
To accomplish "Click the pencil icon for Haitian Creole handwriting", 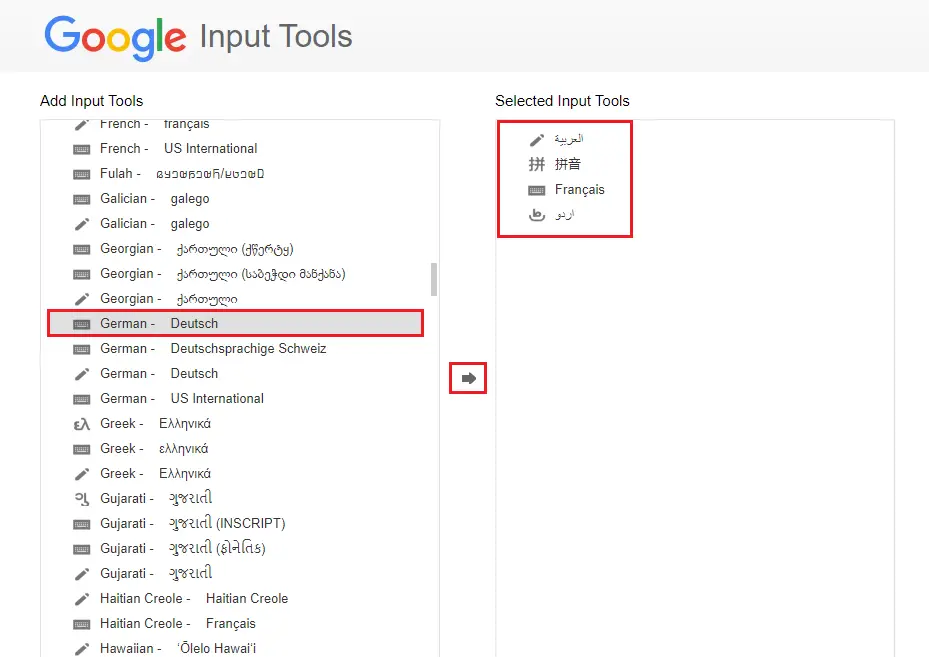I will [81, 598].
